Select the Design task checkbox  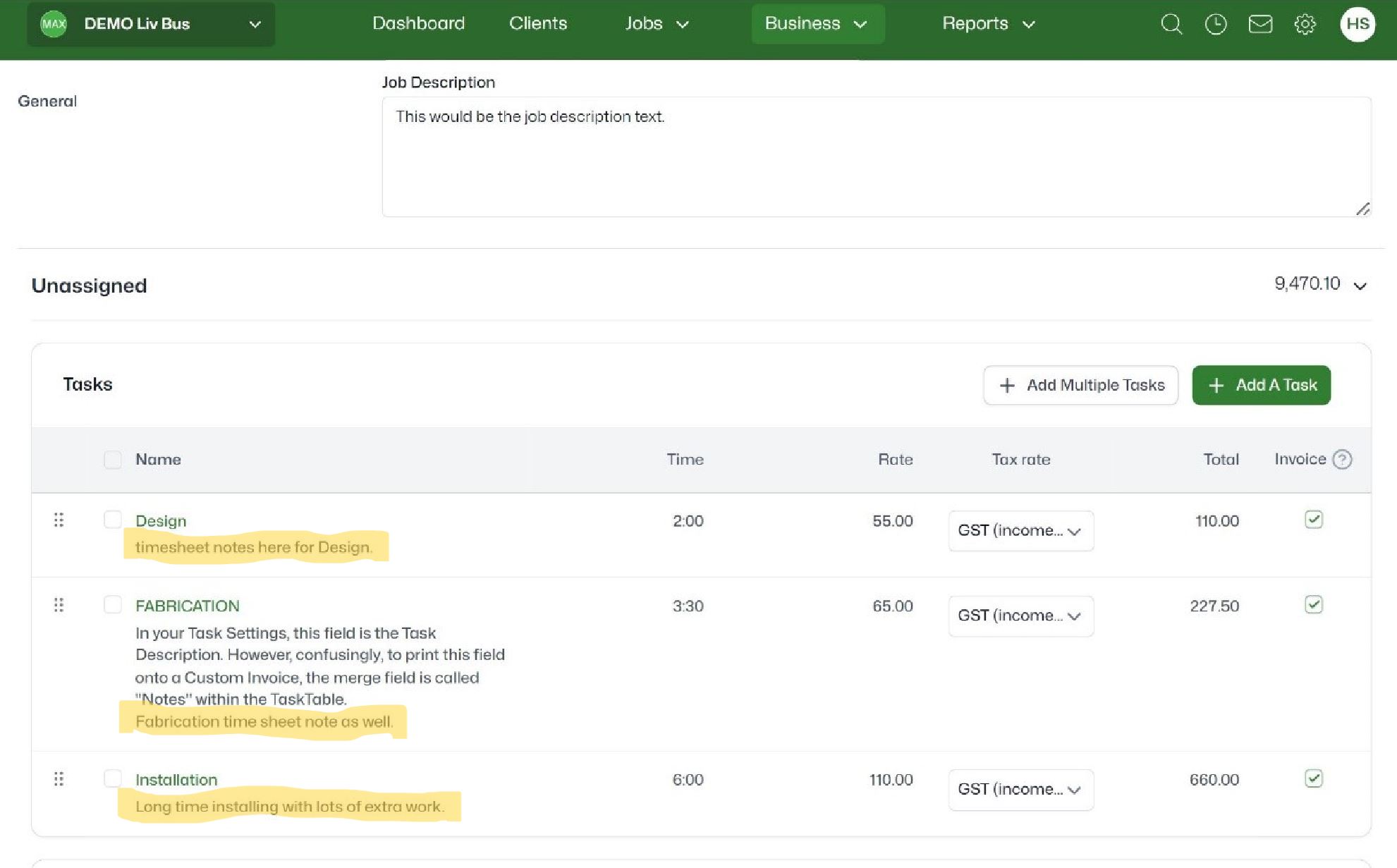(x=113, y=520)
